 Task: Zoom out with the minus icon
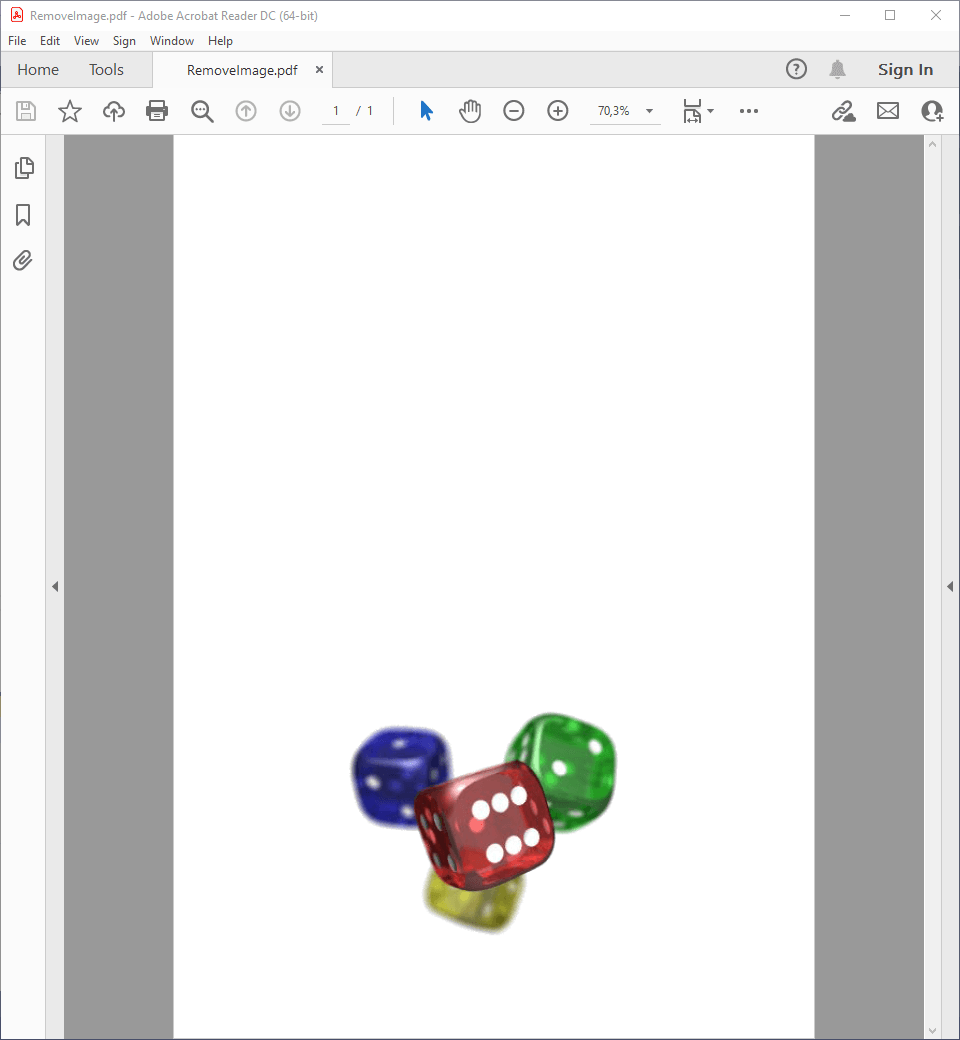click(x=513, y=111)
